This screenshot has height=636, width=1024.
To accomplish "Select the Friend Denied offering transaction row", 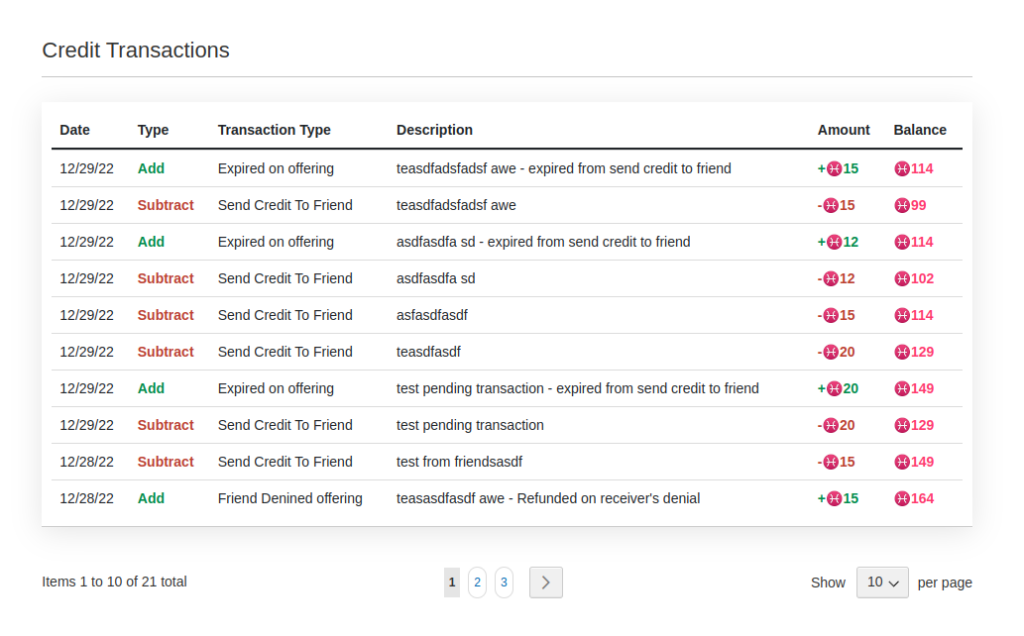I will [x=290, y=499].
